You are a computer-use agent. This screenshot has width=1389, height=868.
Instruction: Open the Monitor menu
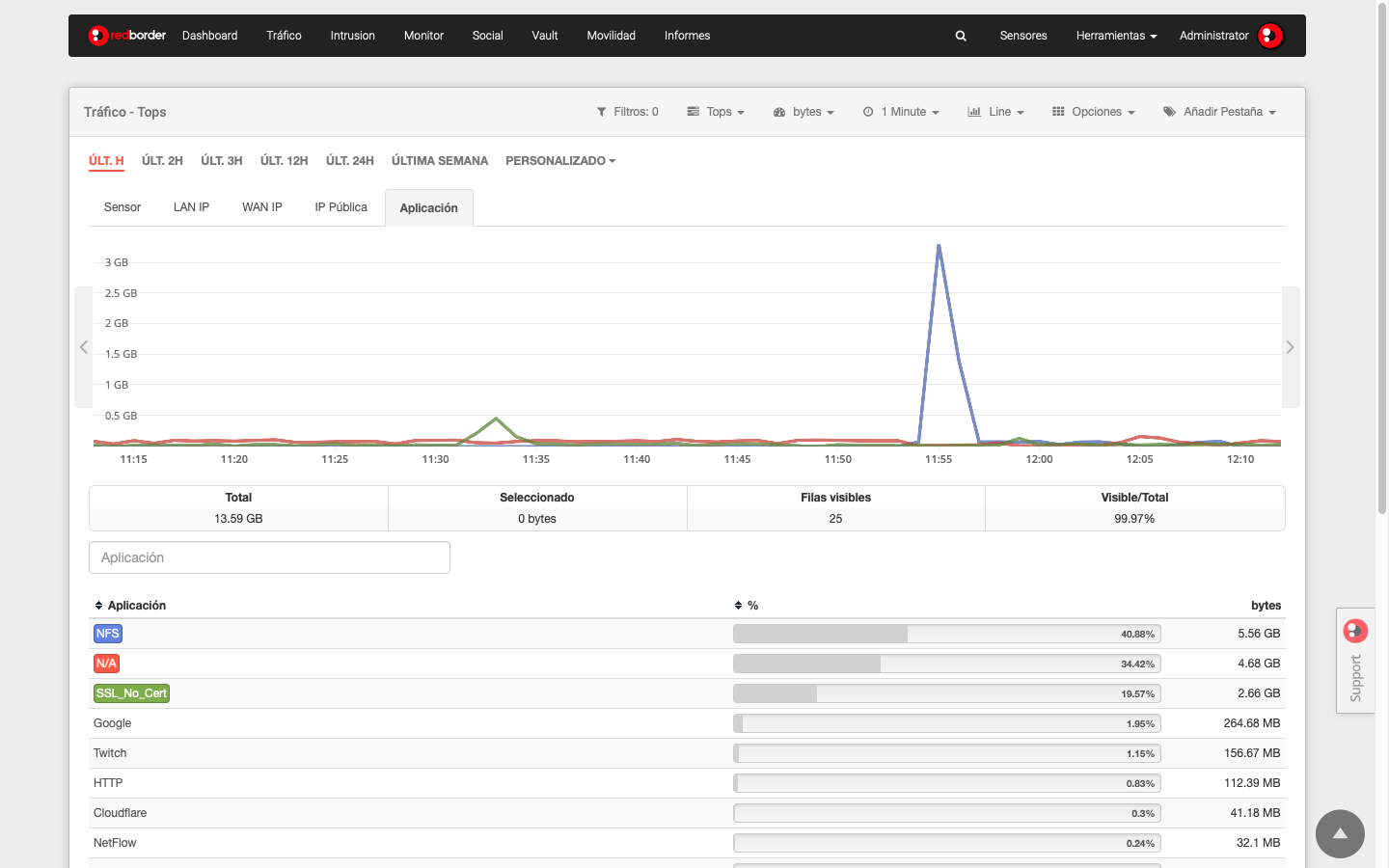[423, 36]
